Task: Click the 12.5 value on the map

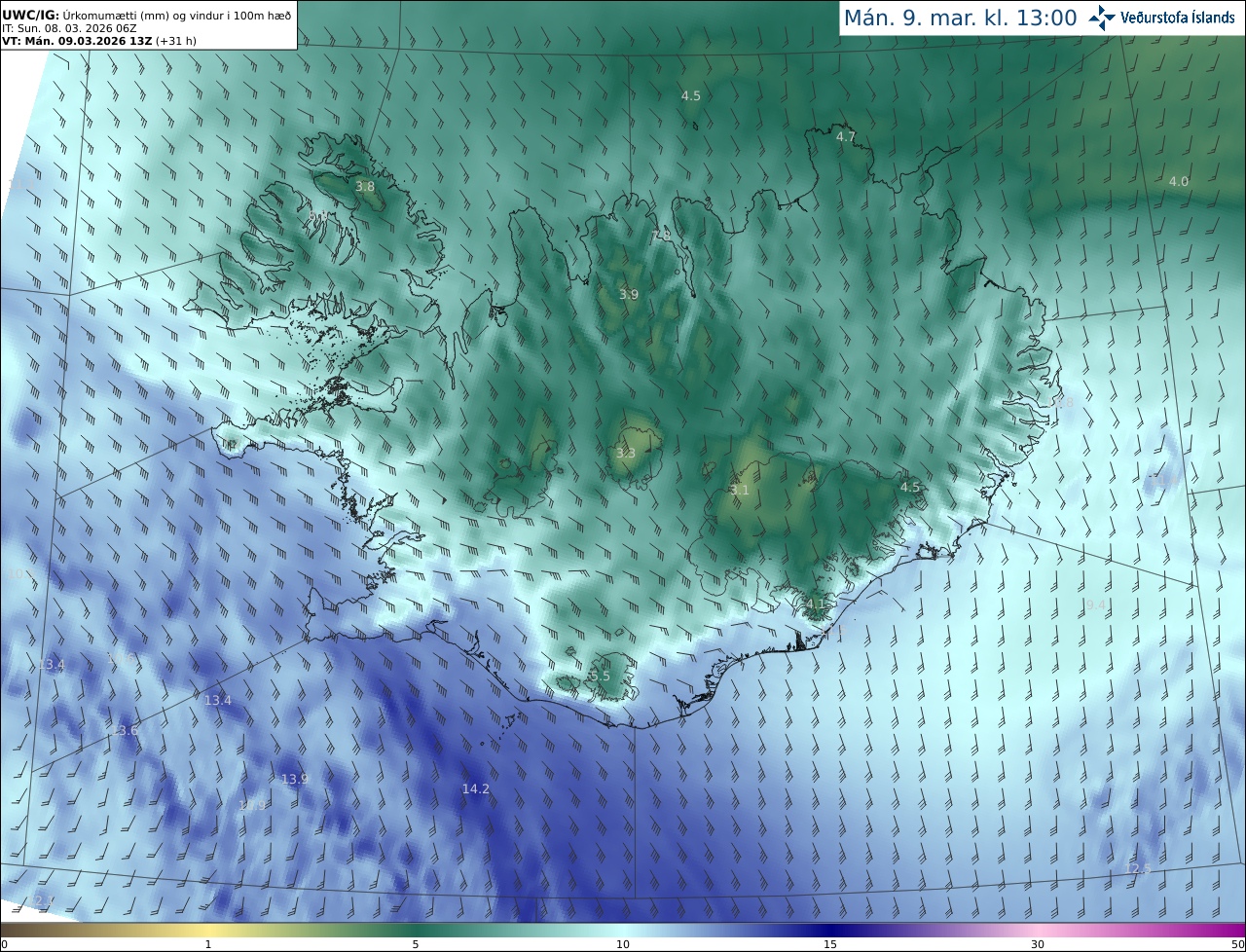Action: pyautogui.click(x=1138, y=869)
